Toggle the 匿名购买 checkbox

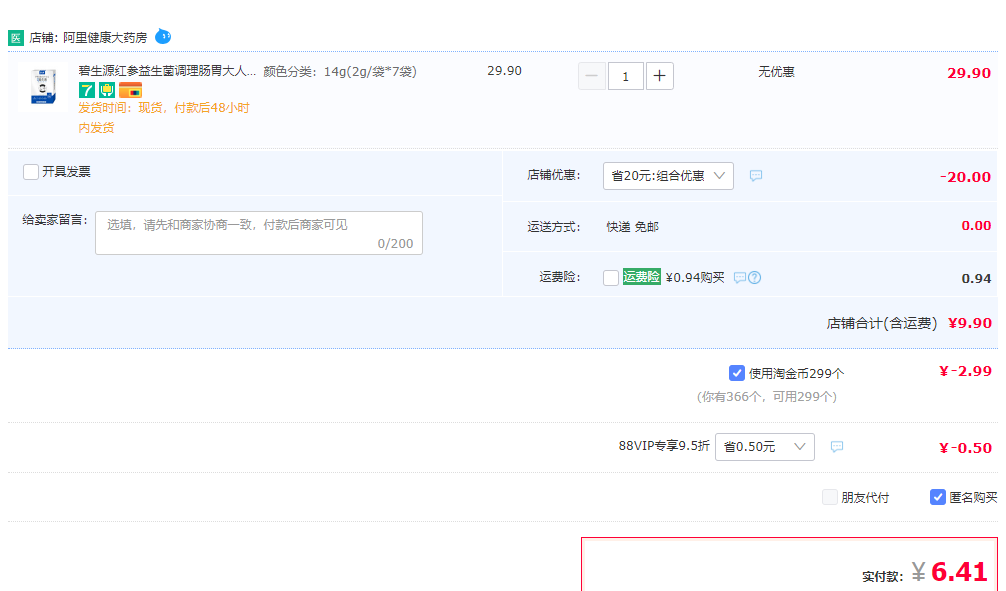click(x=937, y=497)
